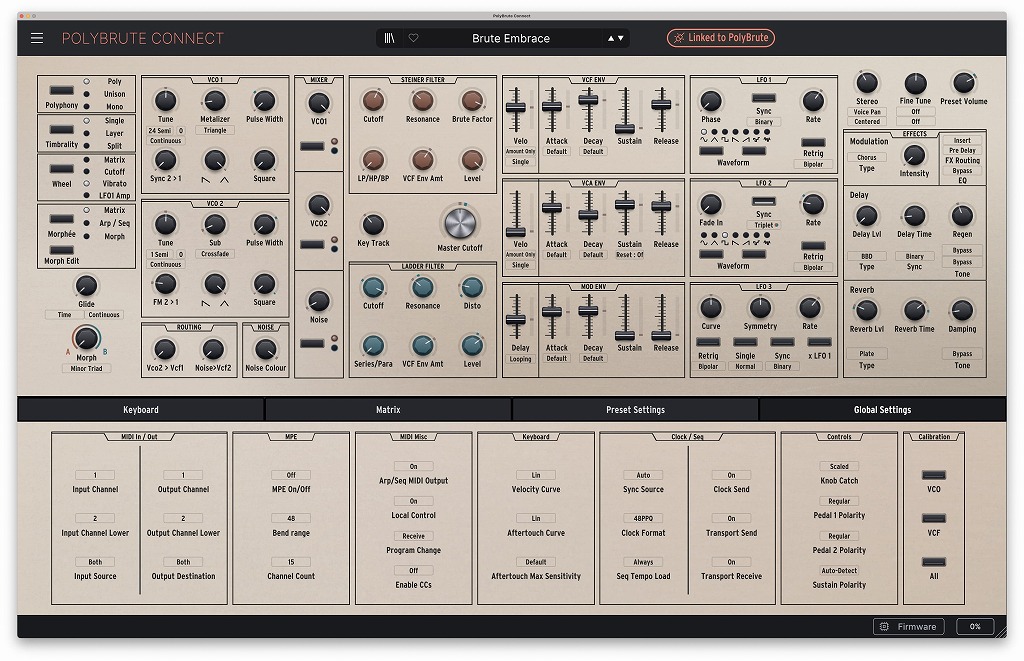
Task: Click the Ladder filter Cutoff knob
Action: click(x=374, y=287)
